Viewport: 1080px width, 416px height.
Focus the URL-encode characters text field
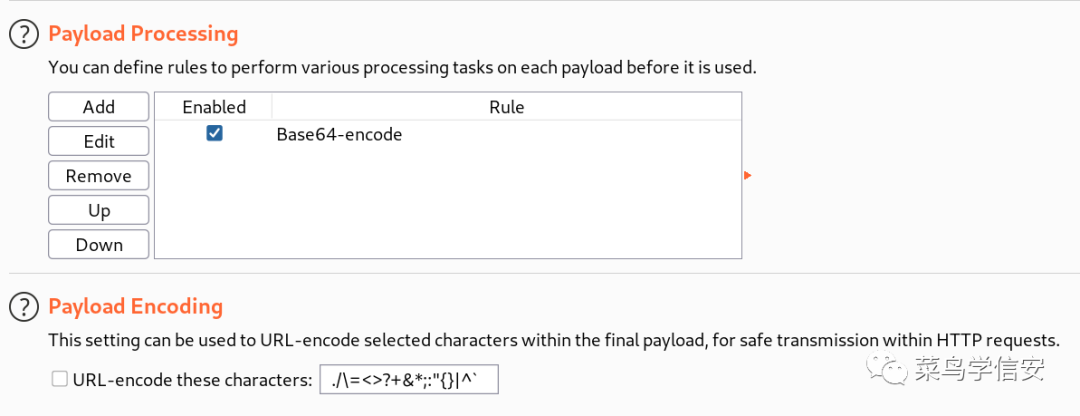(409, 379)
